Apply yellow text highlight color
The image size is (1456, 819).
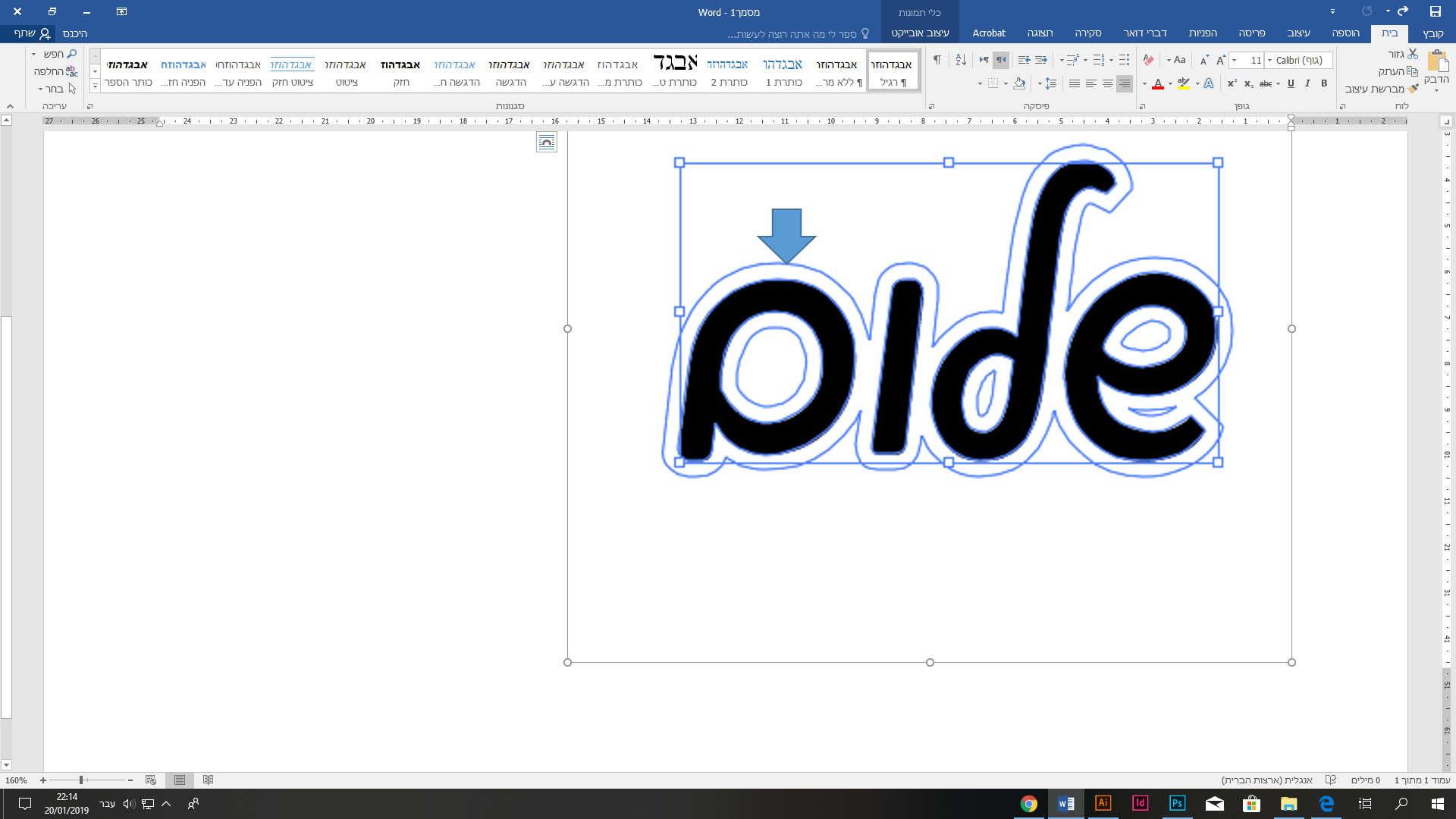pos(1184,85)
